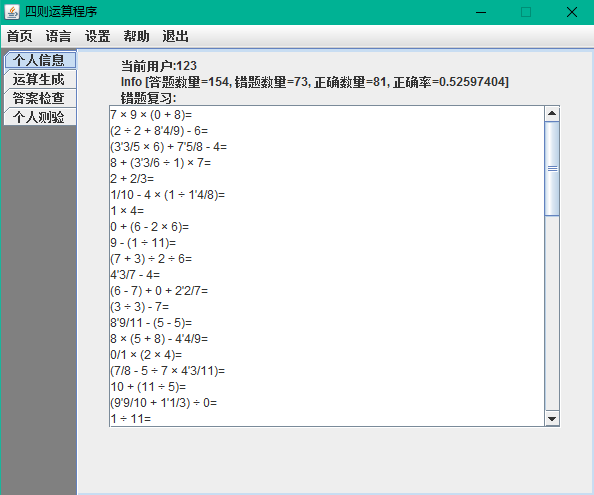Viewport: 594px width, 495px height.
Task: Click the line (2 ÷ 2 + 8'4/9) - 6=
Action: point(159,131)
